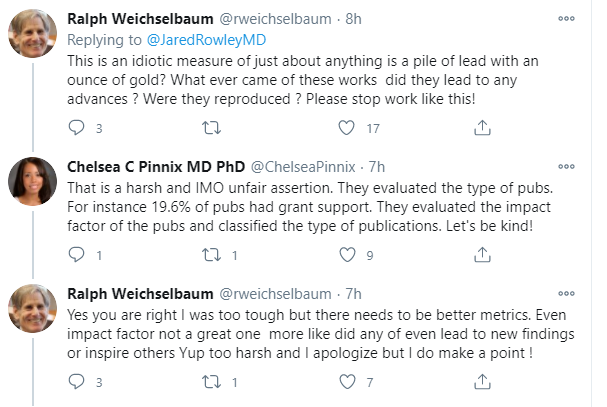Like Ralph's apology tweet with 7 likes
Viewport: 607px width, 407px height.
pos(346,382)
